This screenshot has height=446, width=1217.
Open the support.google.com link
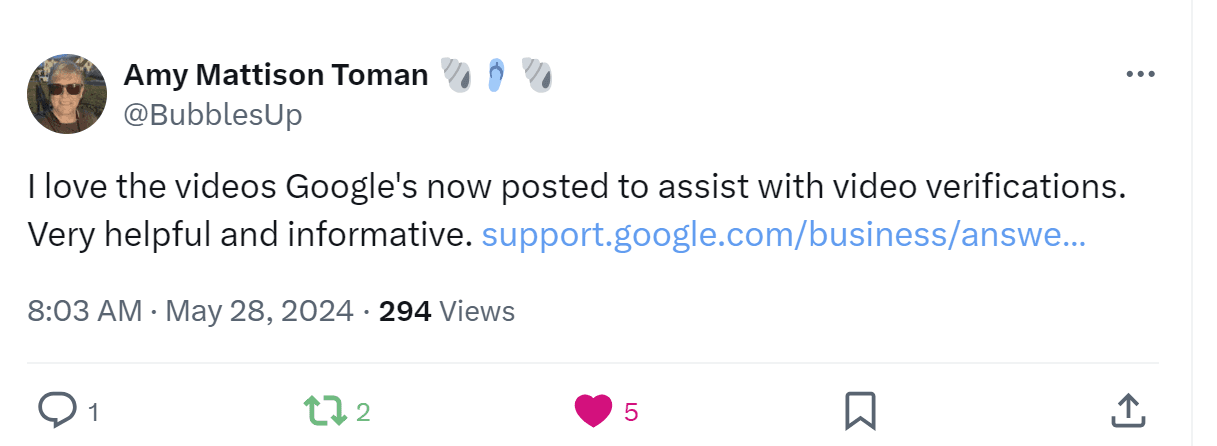tap(783, 235)
